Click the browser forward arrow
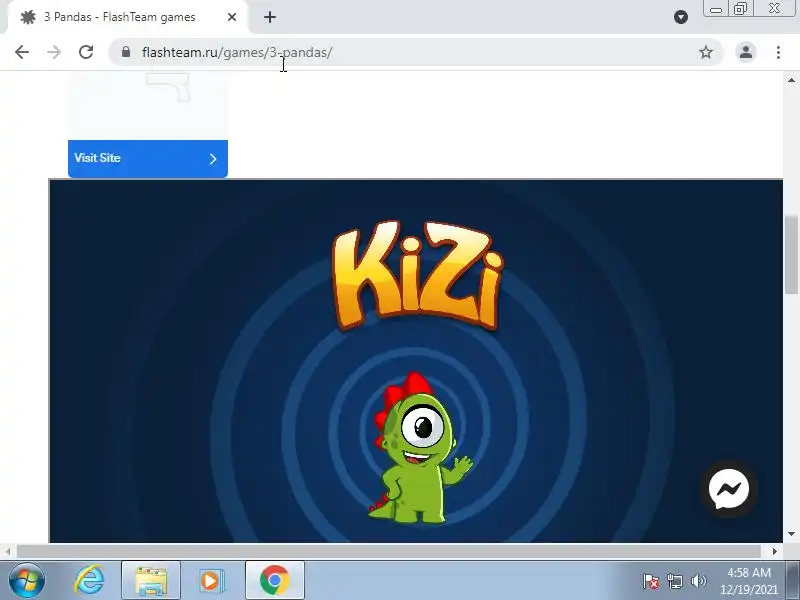800x600 pixels. 54,52
